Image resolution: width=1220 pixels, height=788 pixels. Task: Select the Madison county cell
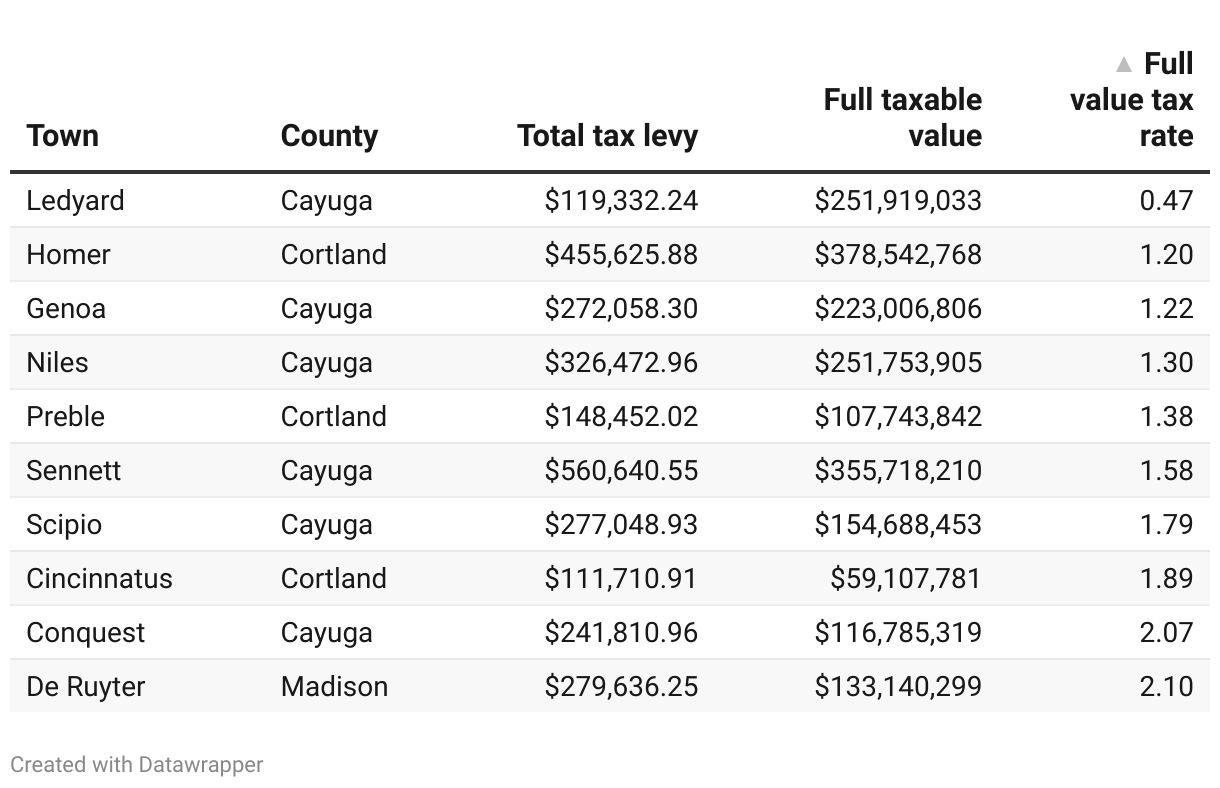tap(334, 686)
